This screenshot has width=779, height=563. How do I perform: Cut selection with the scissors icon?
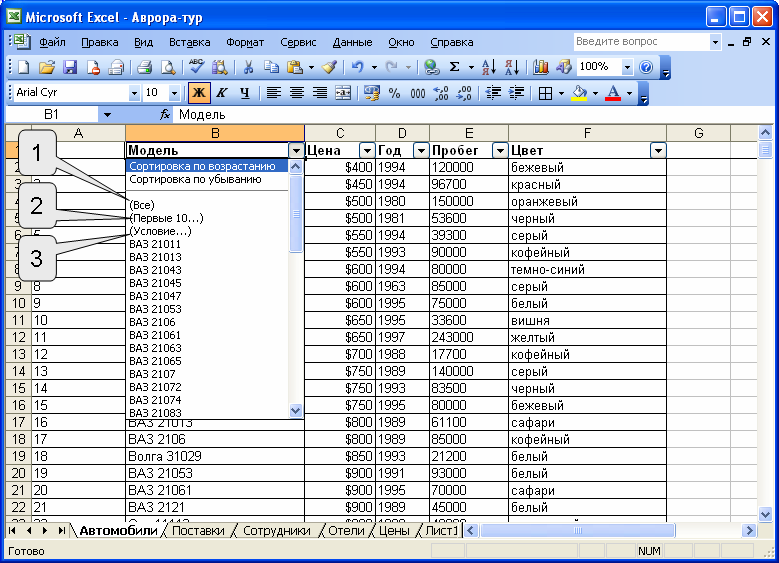click(248, 67)
